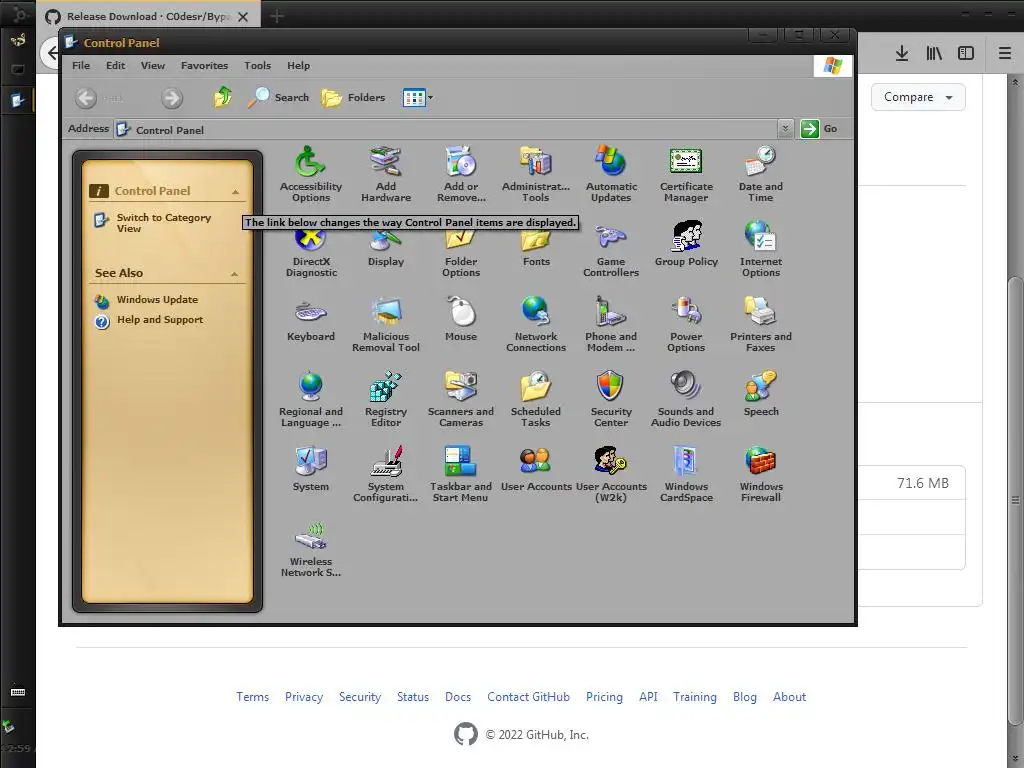This screenshot has width=1024, height=768.
Task: Open Registry Editor
Action: pos(386,400)
